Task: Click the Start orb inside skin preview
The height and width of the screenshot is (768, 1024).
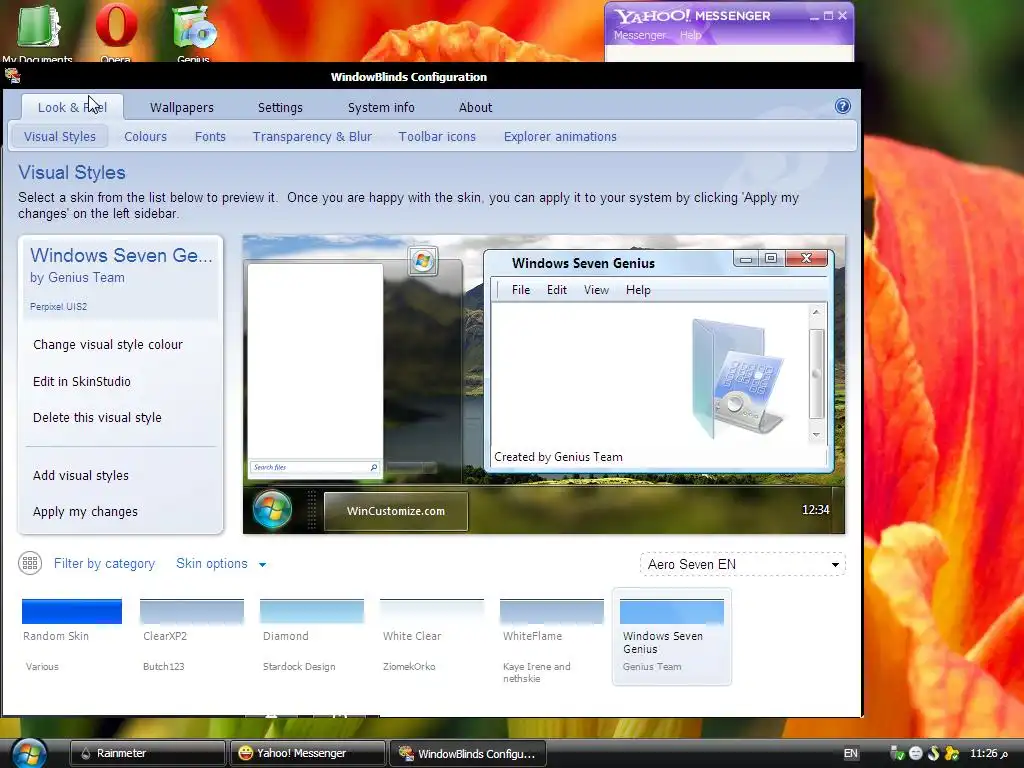Action: point(272,509)
